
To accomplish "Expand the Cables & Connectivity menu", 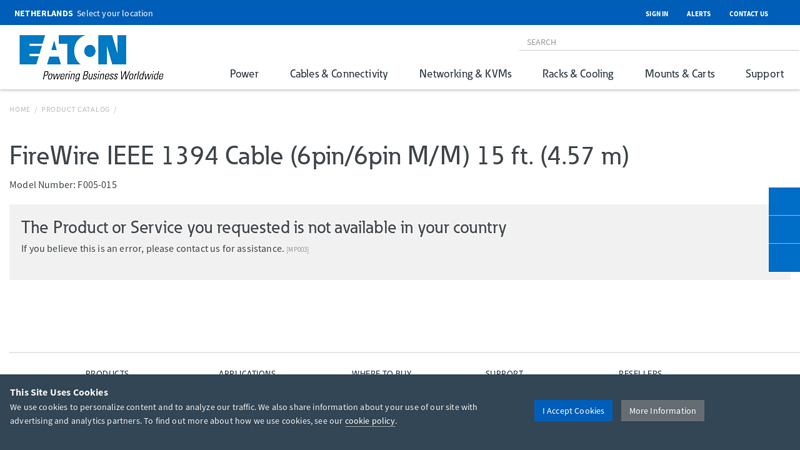I will (x=339, y=74).
